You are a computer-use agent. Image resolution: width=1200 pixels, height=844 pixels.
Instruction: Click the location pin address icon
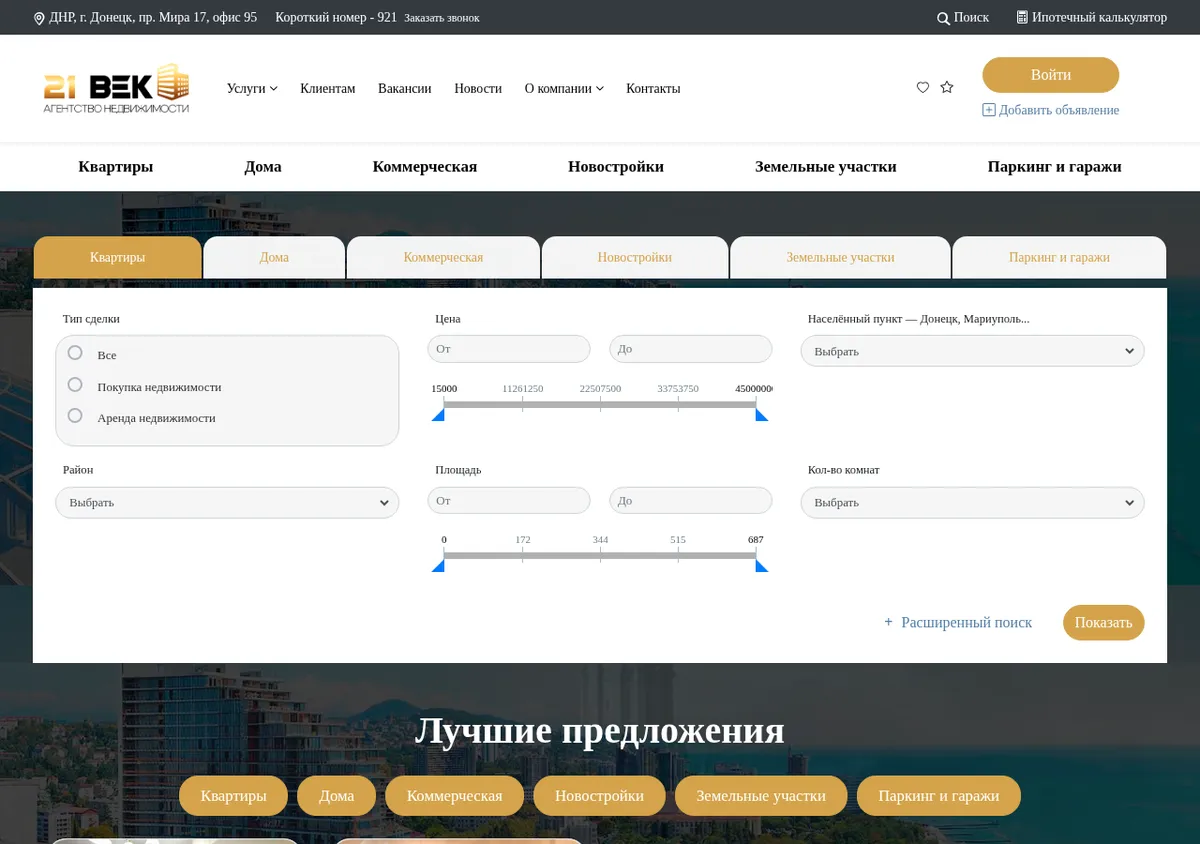point(39,18)
